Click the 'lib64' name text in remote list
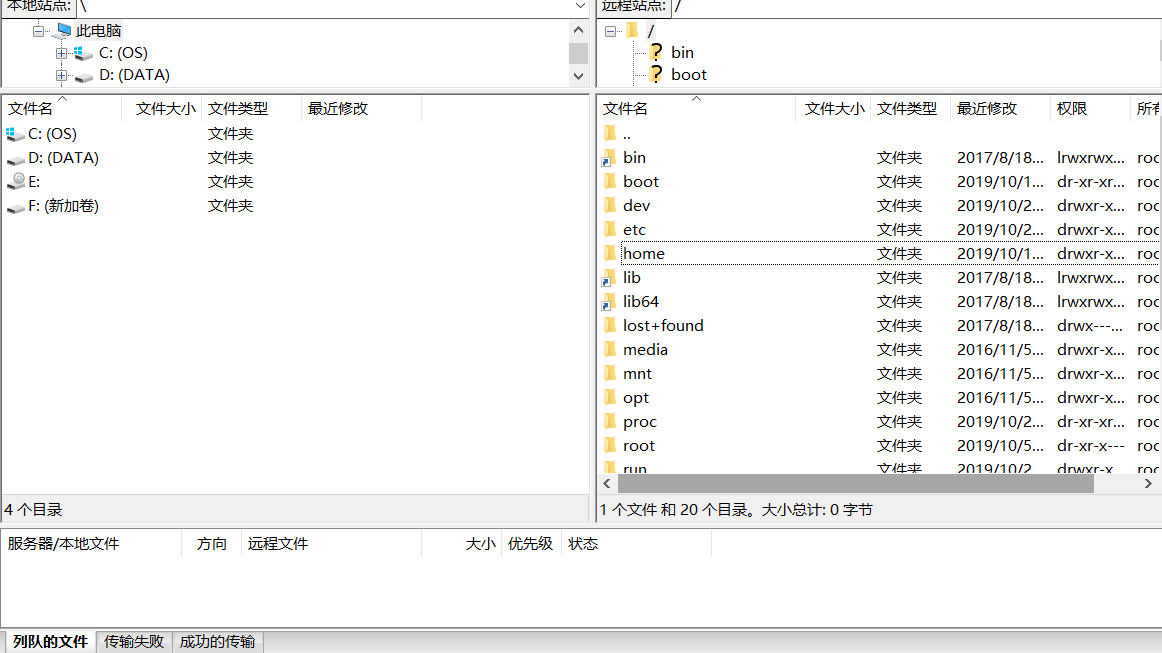 tap(641, 302)
